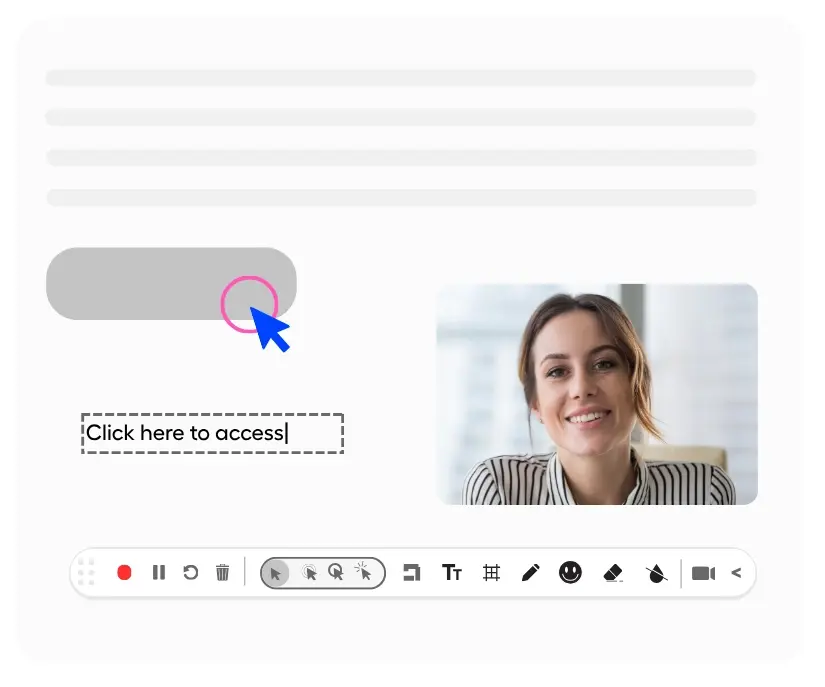Click the red record button
Viewport: 825px width, 687px height.
click(124, 573)
